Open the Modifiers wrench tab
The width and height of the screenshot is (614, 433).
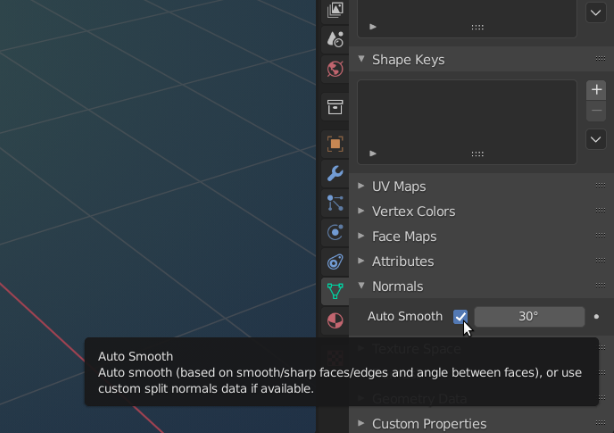pyautogui.click(x=335, y=173)
